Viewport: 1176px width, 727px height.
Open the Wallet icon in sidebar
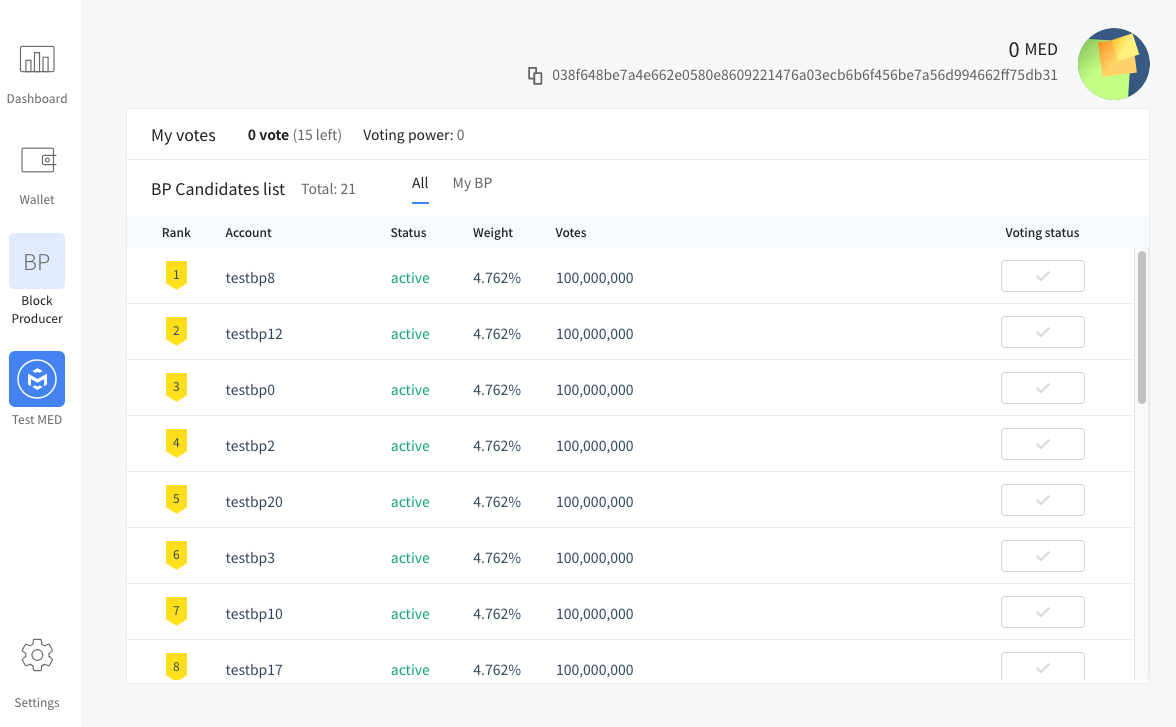click(37, 161)
